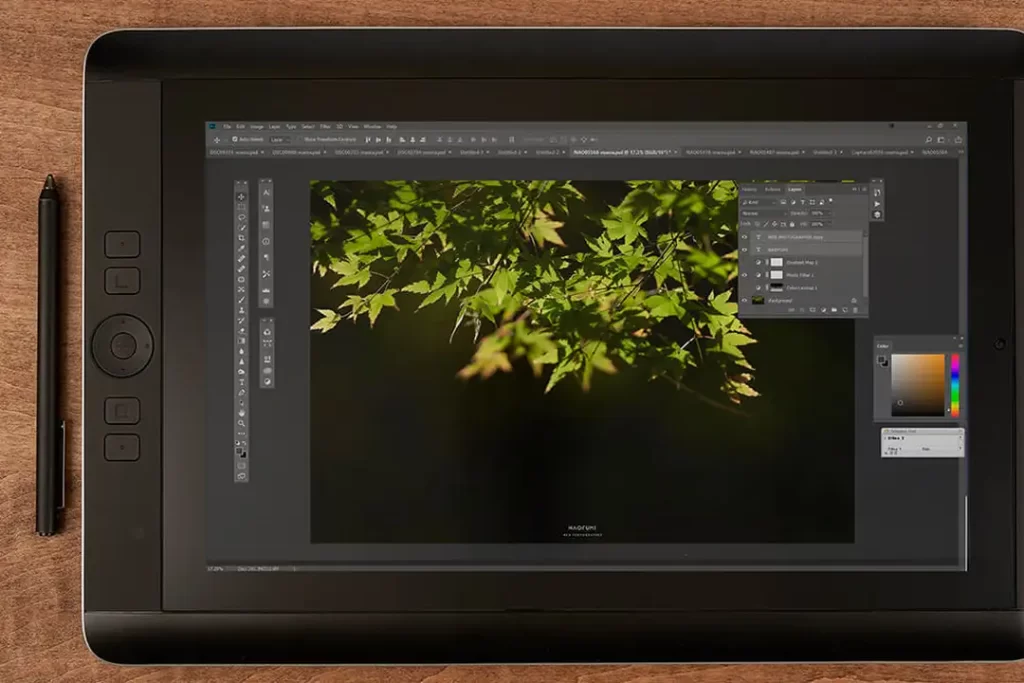Select the Hand tool
Viewport: 1024px width, 683px height.
pyautogui.click(x=241, y=413)
